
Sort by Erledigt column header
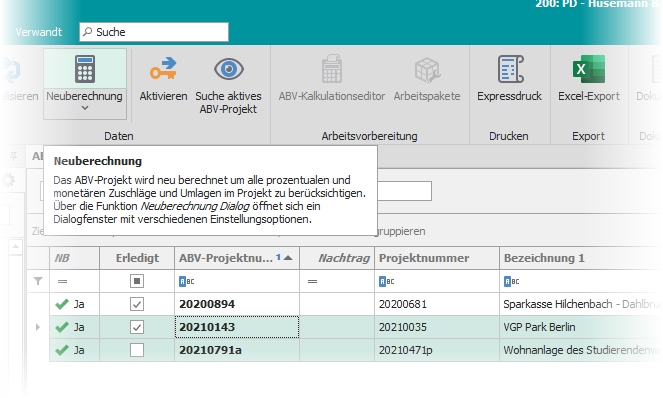point(137,258)
